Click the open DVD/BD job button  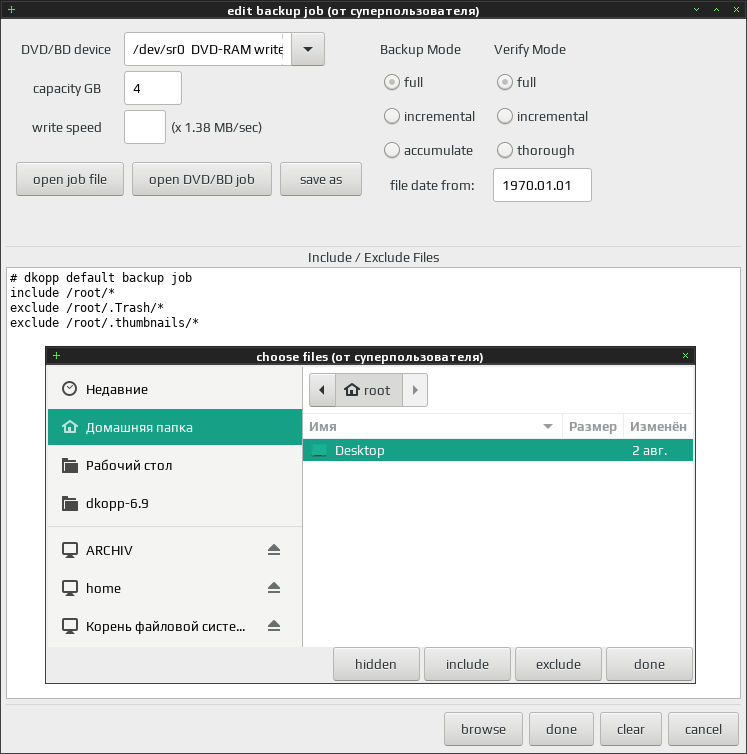pyautogui.click(x=202, y=179)
